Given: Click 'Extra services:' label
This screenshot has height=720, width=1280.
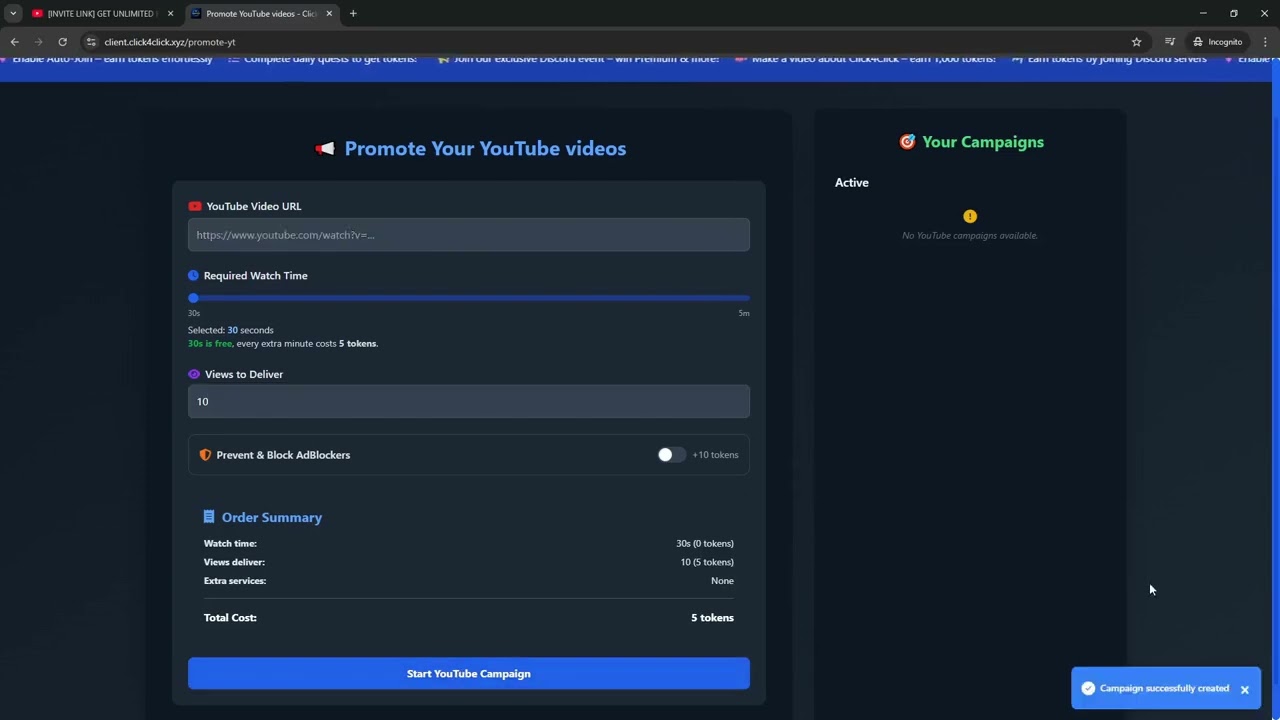Looking at the screenshot, I should point(235,581).
